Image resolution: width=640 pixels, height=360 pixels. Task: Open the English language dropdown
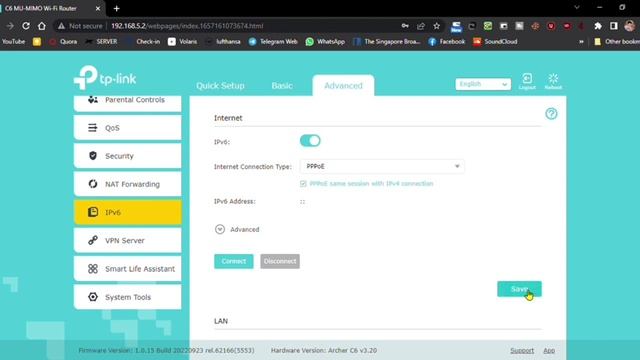coord(483,84)
